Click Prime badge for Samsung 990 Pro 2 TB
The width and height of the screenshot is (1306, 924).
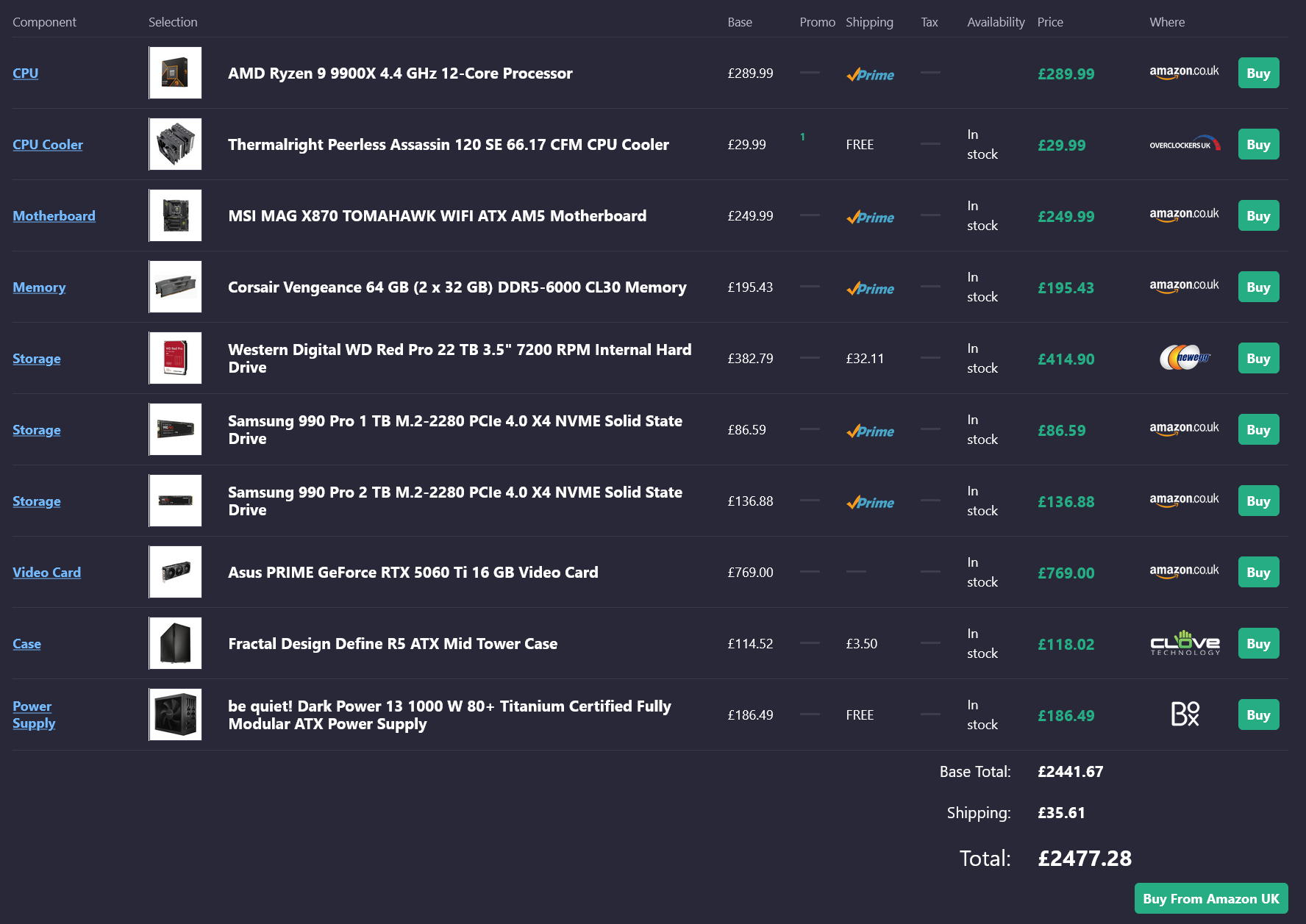(x=870, y=502)
